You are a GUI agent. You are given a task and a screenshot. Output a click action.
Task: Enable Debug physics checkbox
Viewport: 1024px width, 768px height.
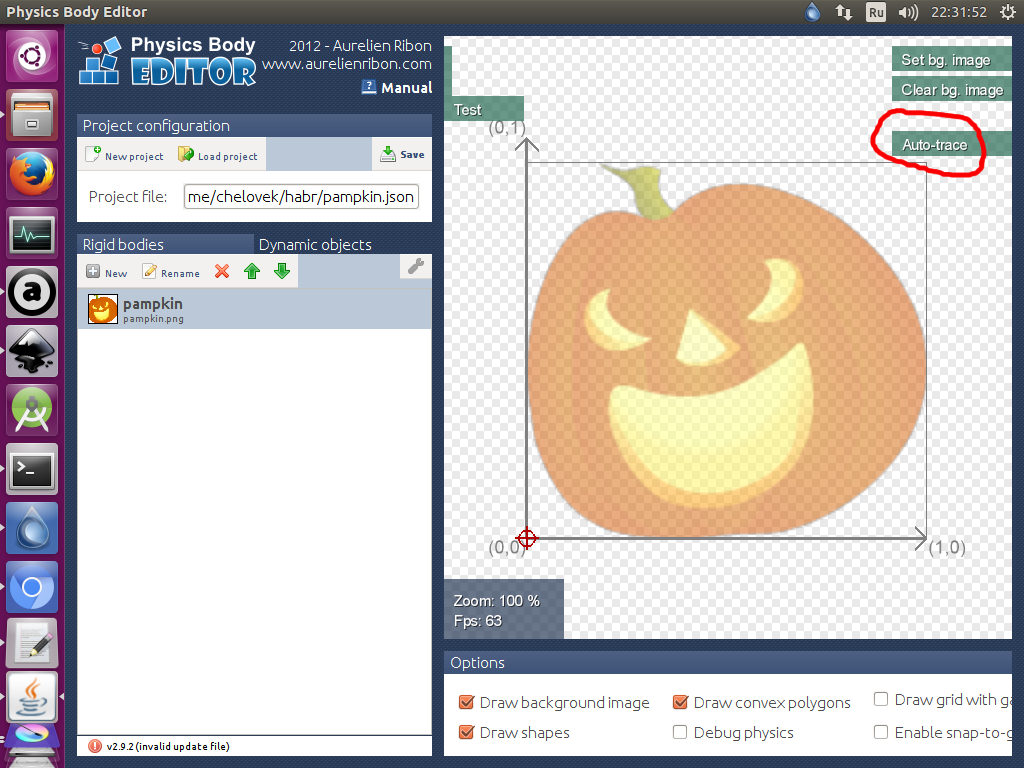(x=680, y=732)
